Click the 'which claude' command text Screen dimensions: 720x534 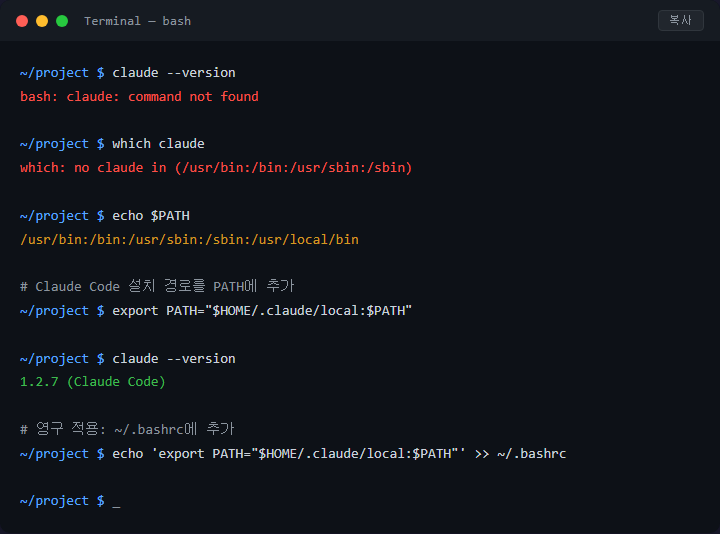coord(158,144)
